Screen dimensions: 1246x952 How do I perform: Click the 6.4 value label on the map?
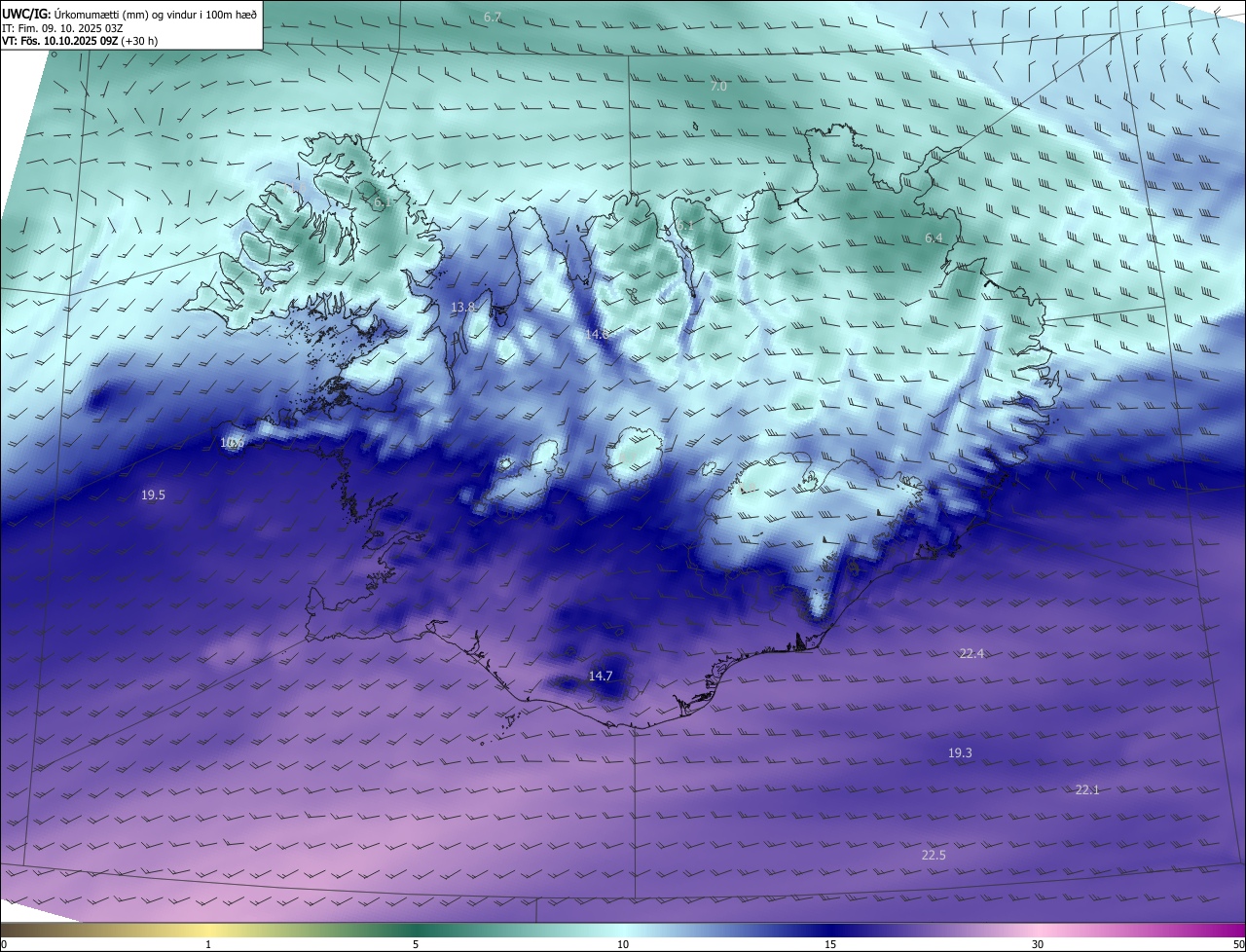tap(934, 238)
